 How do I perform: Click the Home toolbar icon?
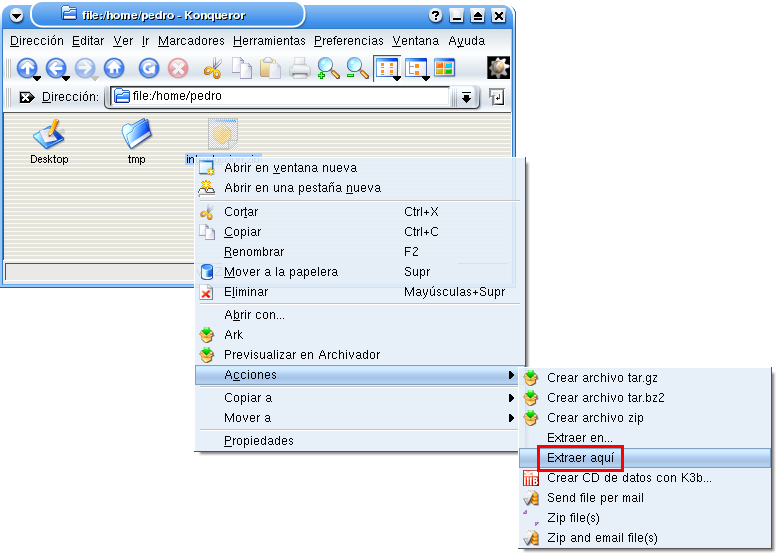(113, 68)
